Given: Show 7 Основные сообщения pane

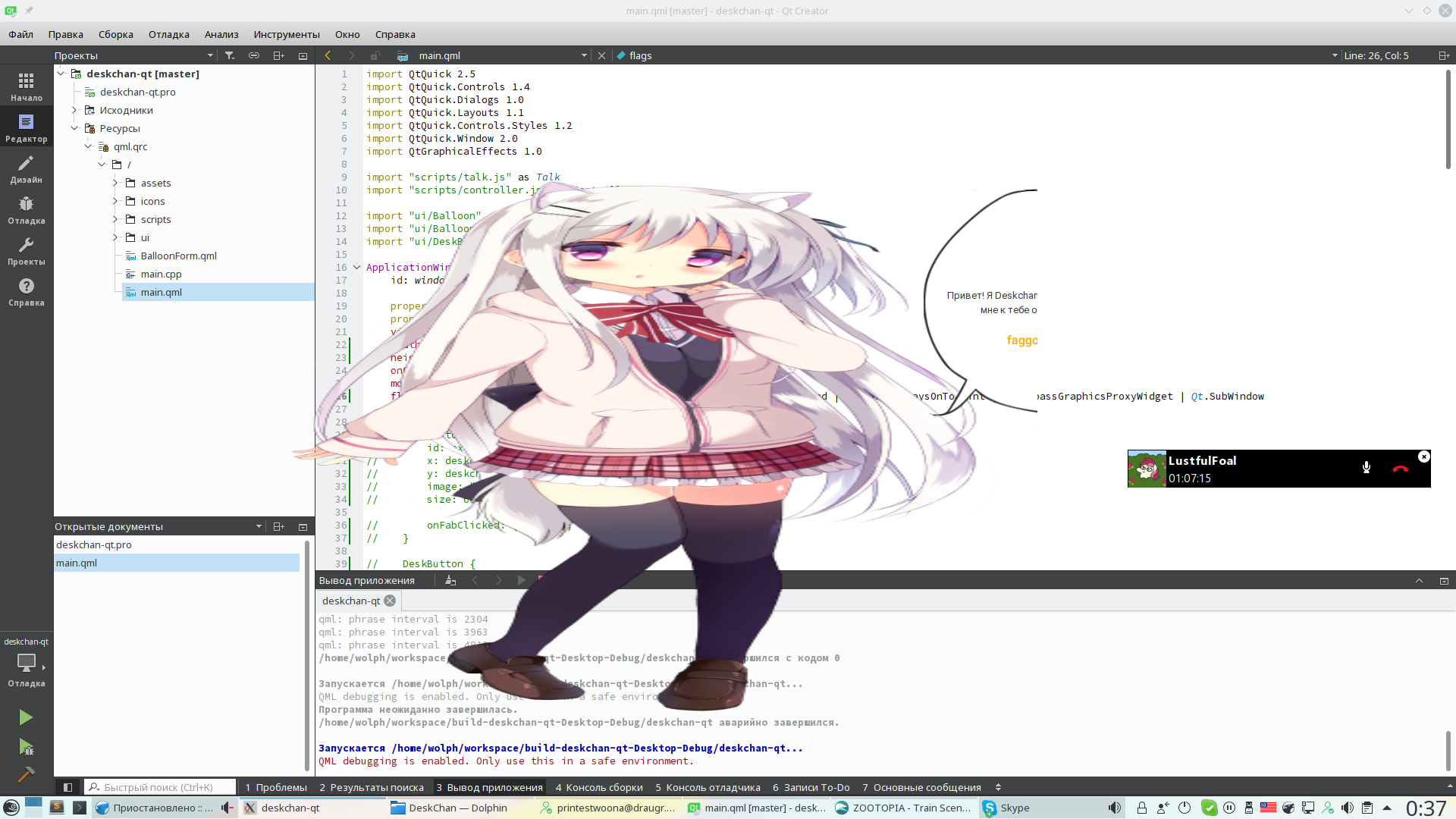Looking at the screenshot, I should click(x=921, y=787).
